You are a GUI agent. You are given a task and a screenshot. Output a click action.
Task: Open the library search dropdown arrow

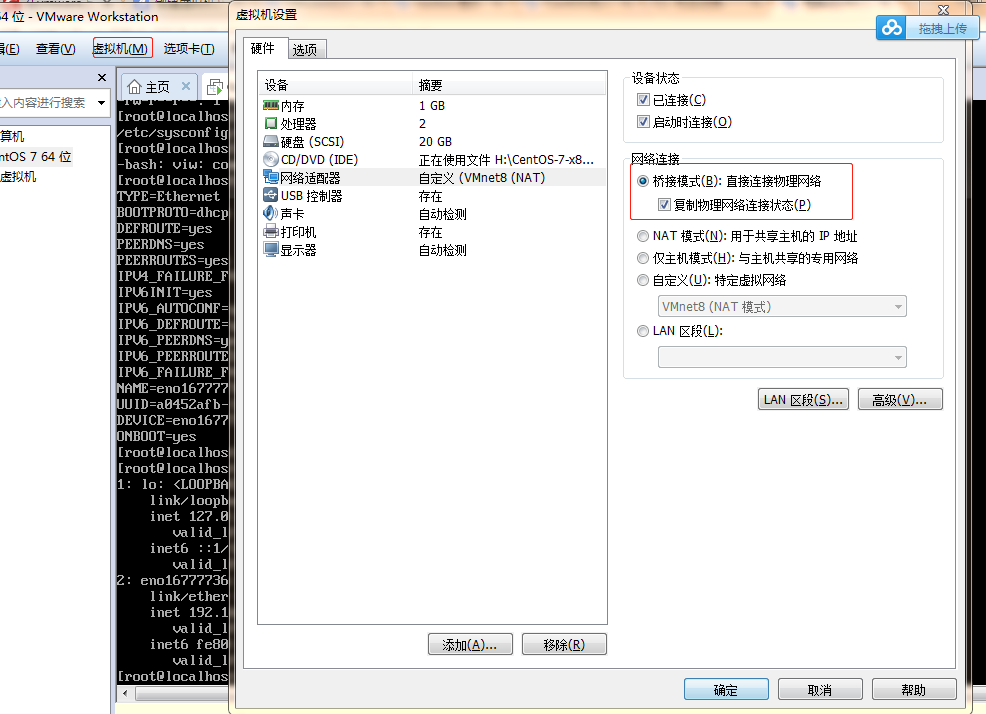coord(101,103)
